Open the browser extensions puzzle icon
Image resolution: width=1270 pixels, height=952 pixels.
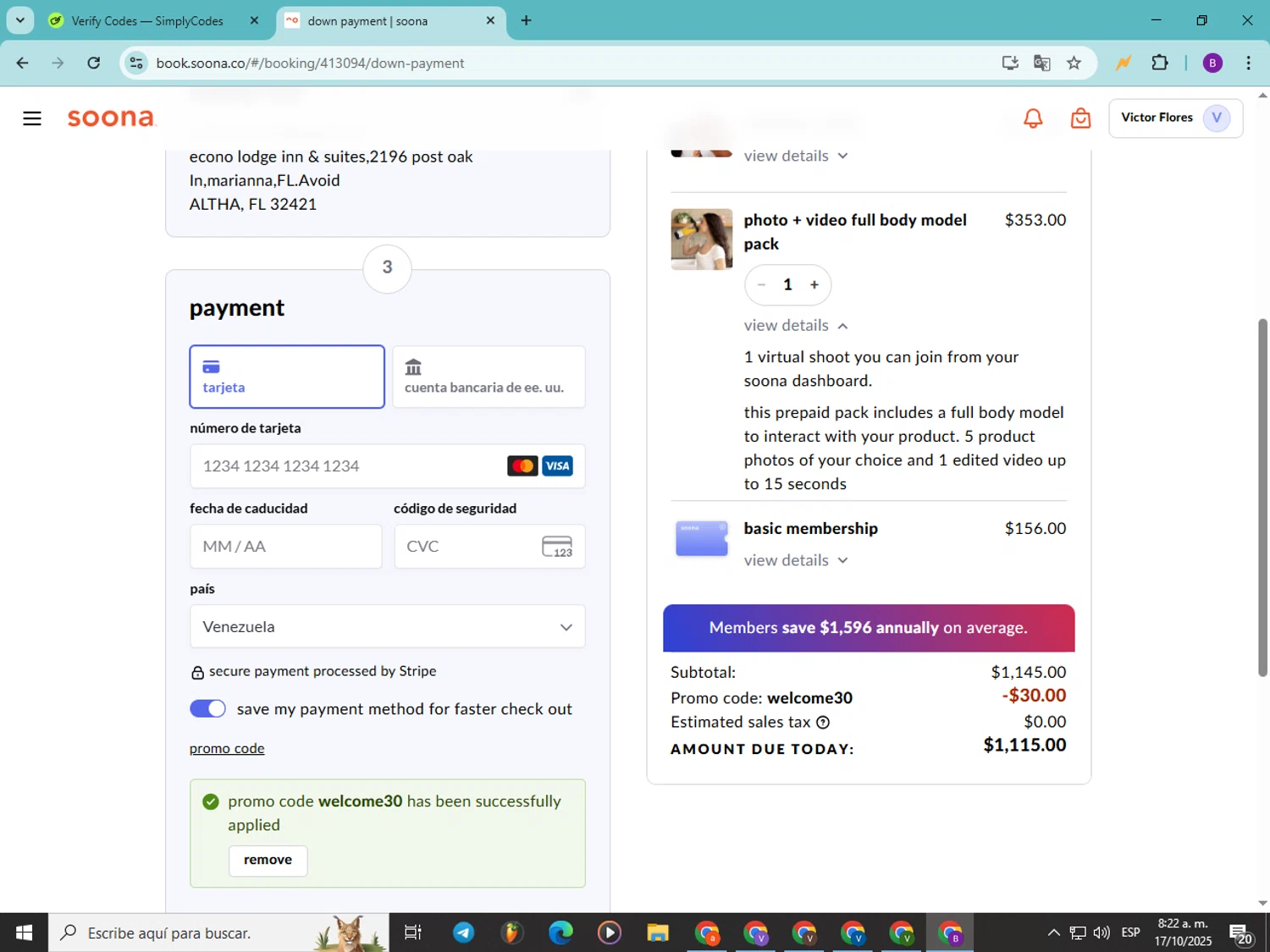(x=1160, y=63)
